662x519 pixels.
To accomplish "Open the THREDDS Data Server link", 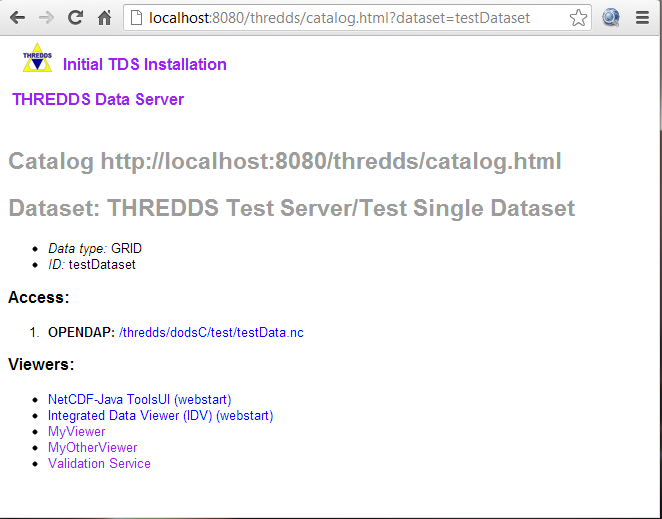I will 98,100.
